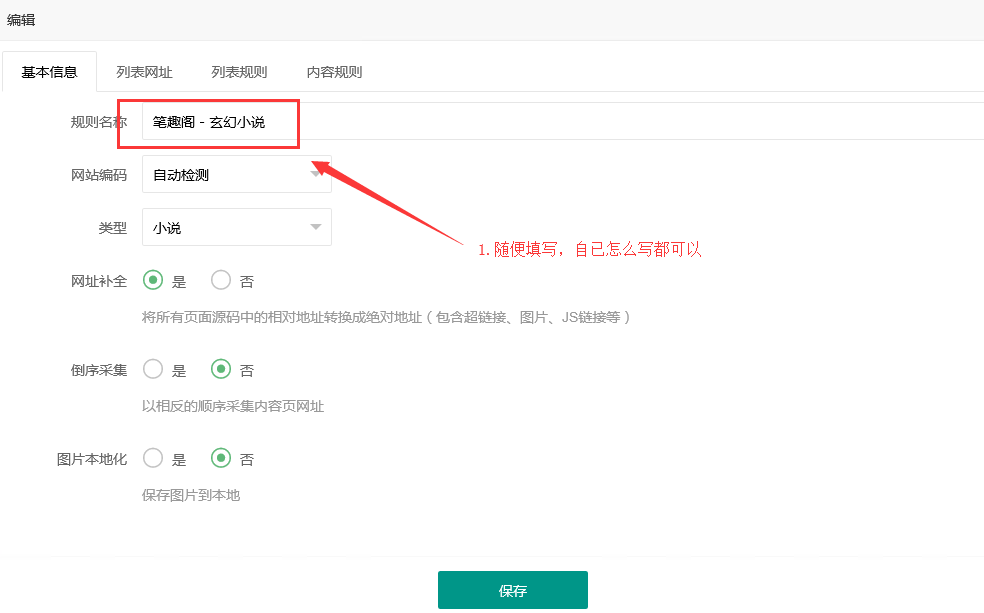Open the 列表网址 tab

coord(144,72)
